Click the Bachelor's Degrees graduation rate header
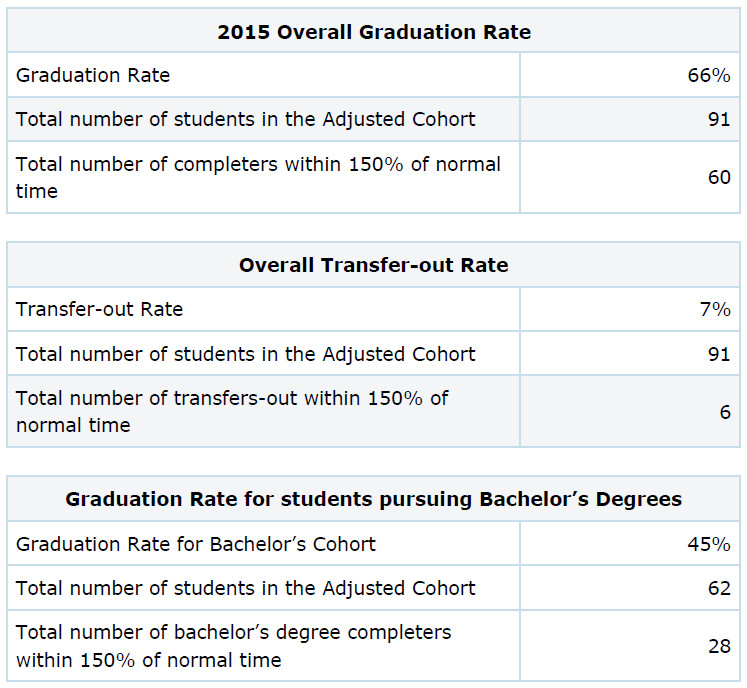This screenshot has height=688, width=747. click(x=374, y=499)
